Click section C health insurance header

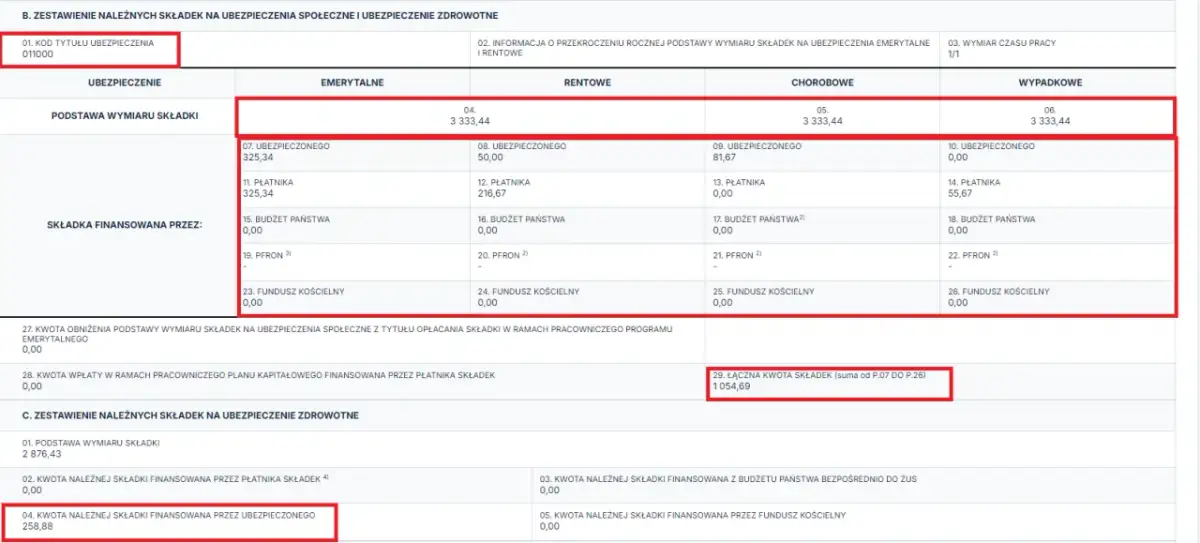pyautogui.click(x=191, y=414)
